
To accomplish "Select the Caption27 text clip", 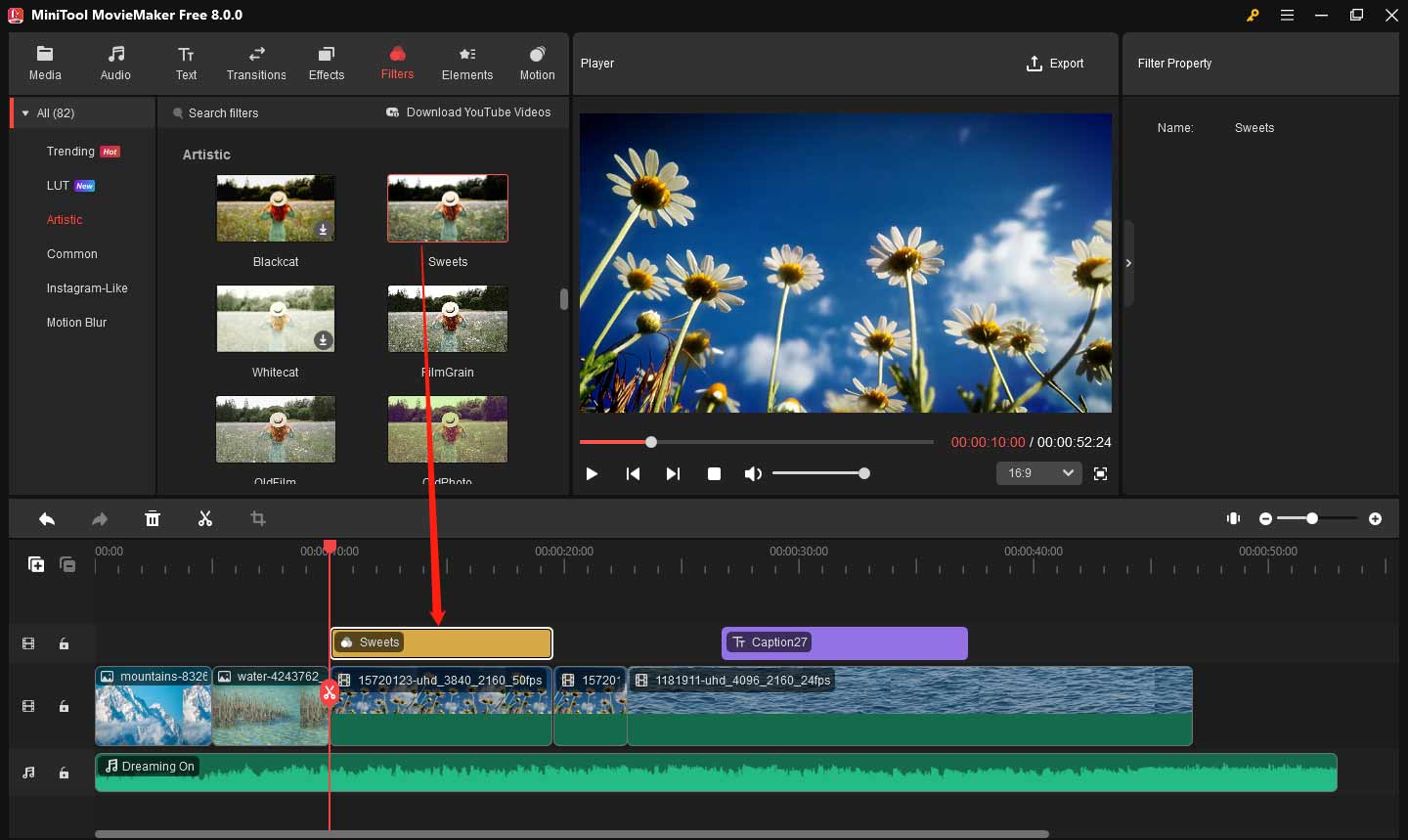I will tap(845, 643).
